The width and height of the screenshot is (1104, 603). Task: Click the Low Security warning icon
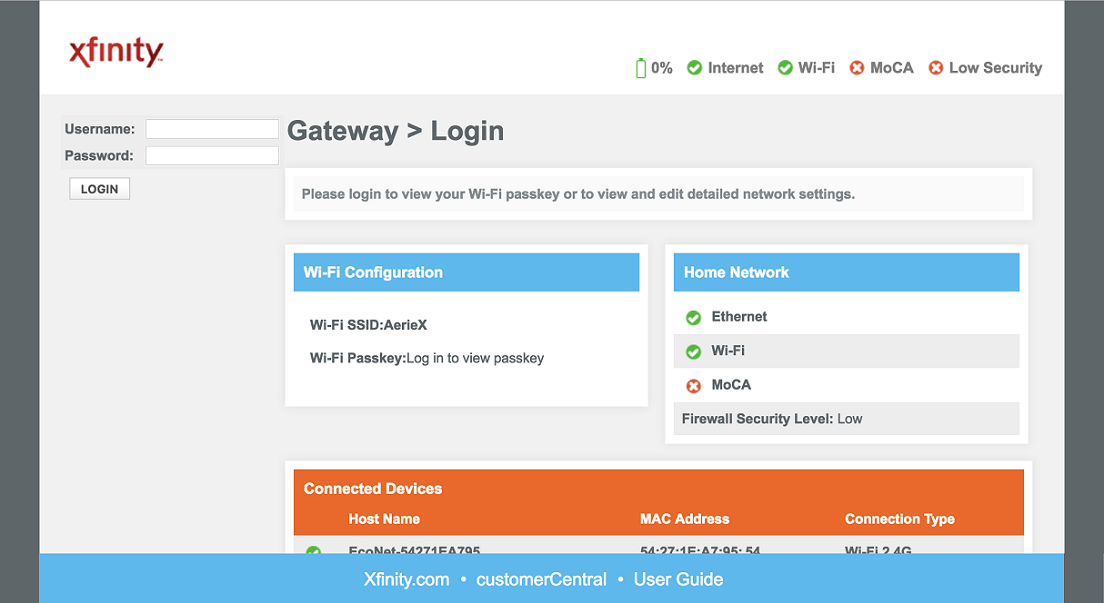click(935, 67)
